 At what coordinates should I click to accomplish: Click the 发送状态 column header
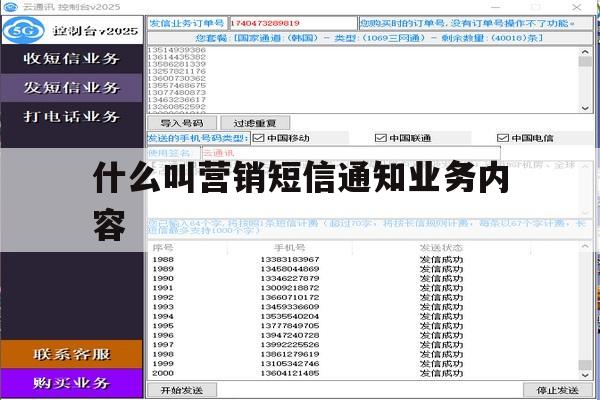441,248
